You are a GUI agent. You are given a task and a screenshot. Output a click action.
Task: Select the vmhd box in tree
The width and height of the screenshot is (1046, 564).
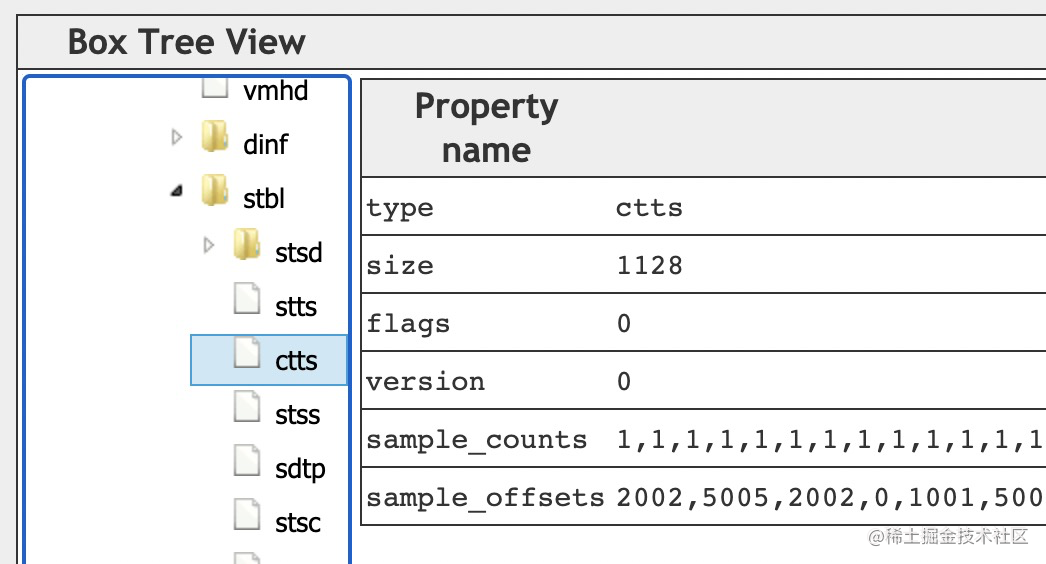tap(276, 91)
